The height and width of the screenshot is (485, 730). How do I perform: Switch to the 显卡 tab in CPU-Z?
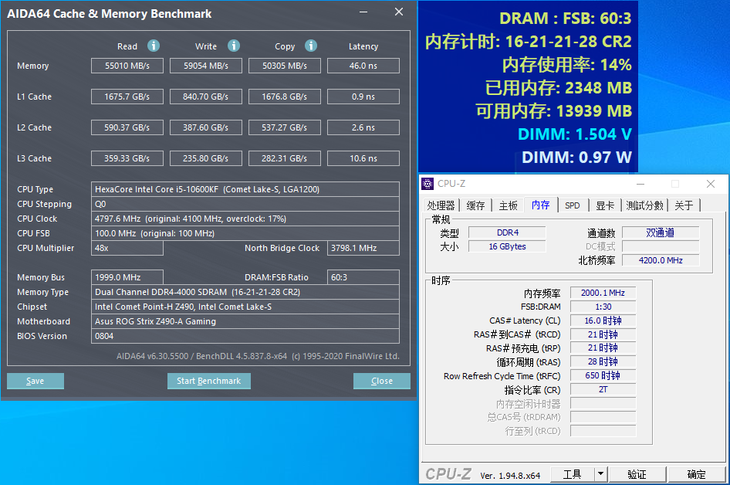[605, 205]
